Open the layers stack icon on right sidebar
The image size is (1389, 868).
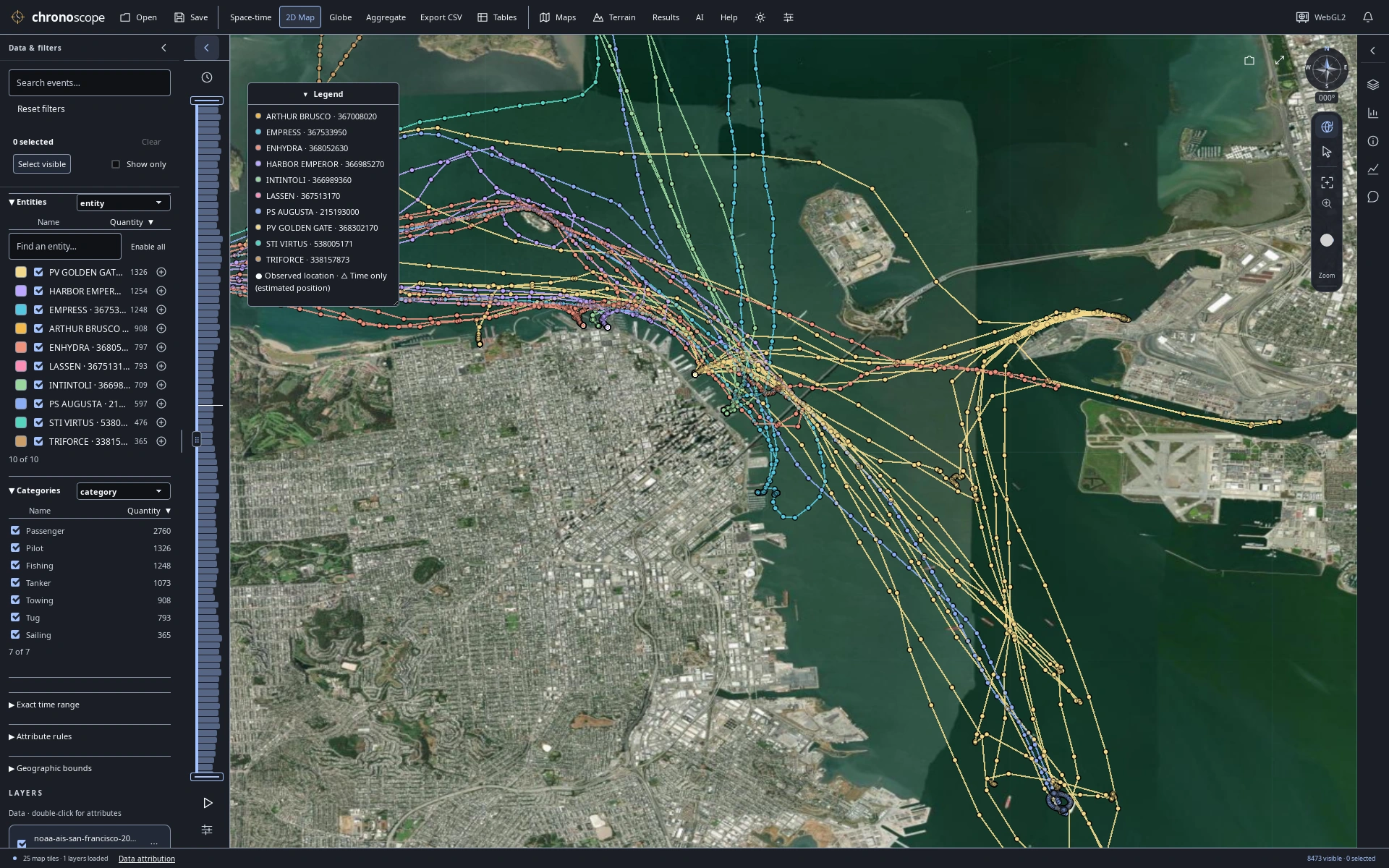1373,85
